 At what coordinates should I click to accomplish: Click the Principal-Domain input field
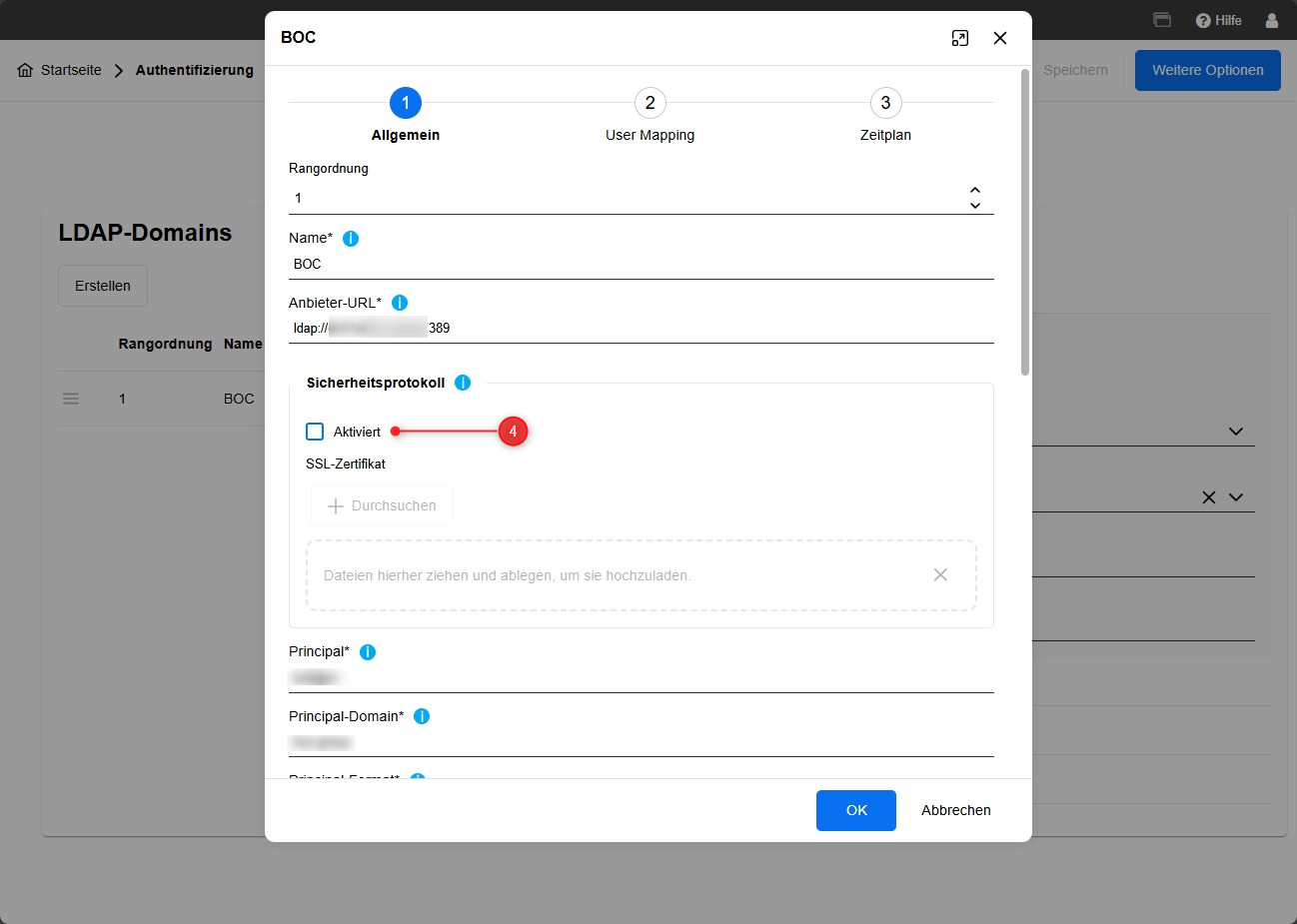tap(642, 742)
